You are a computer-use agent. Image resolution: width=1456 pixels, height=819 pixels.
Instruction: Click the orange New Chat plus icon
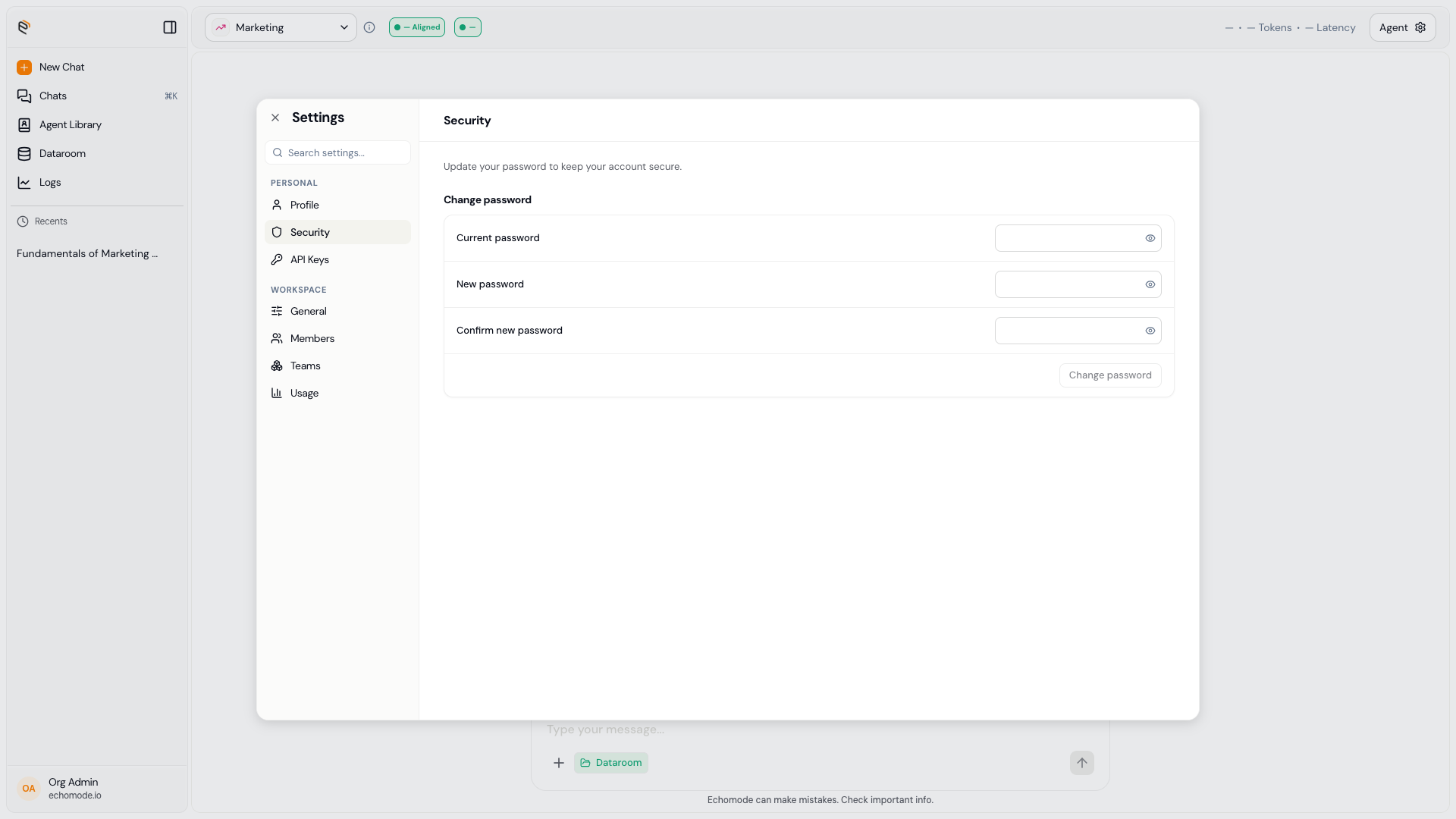pyautogui.click(x=24, y=67)
